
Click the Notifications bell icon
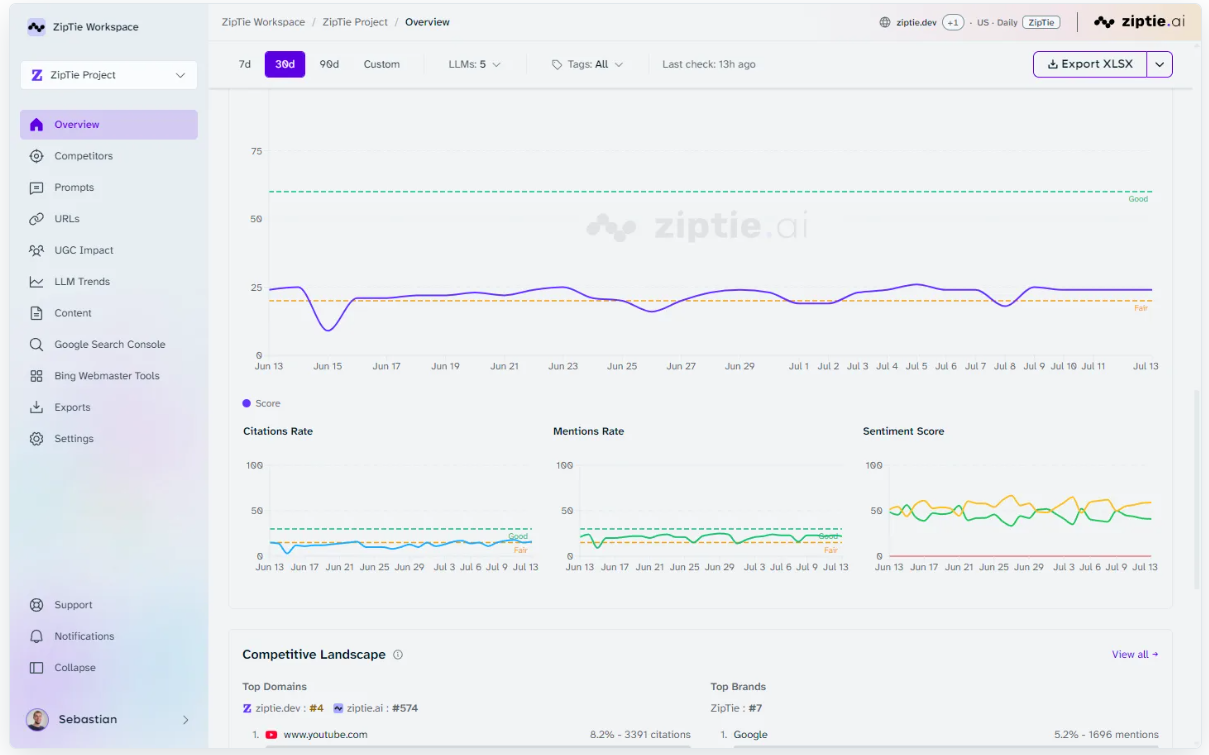[x=37, y=636]
